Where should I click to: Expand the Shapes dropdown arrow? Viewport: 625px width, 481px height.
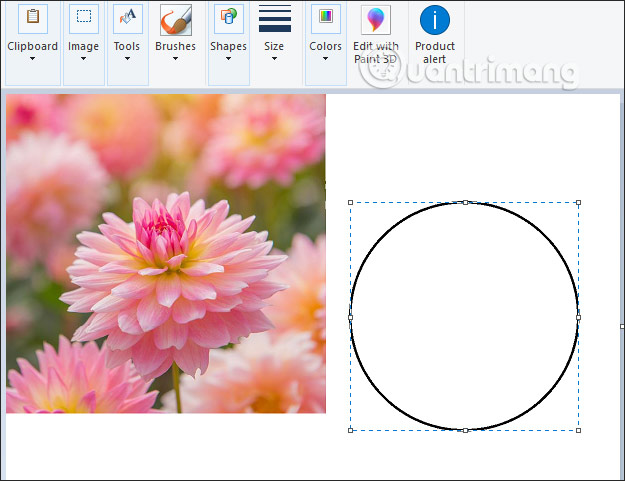228,59
